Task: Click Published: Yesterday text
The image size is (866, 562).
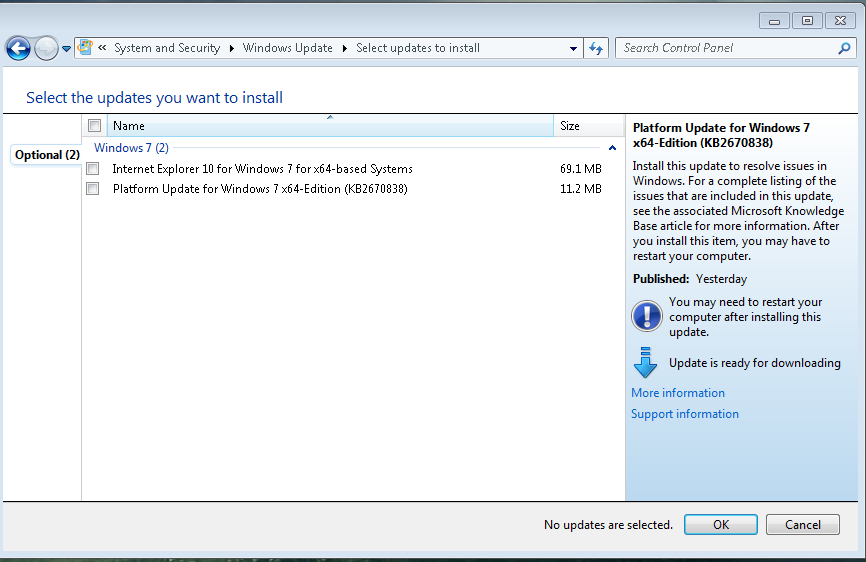Action: tap(690, 279)
